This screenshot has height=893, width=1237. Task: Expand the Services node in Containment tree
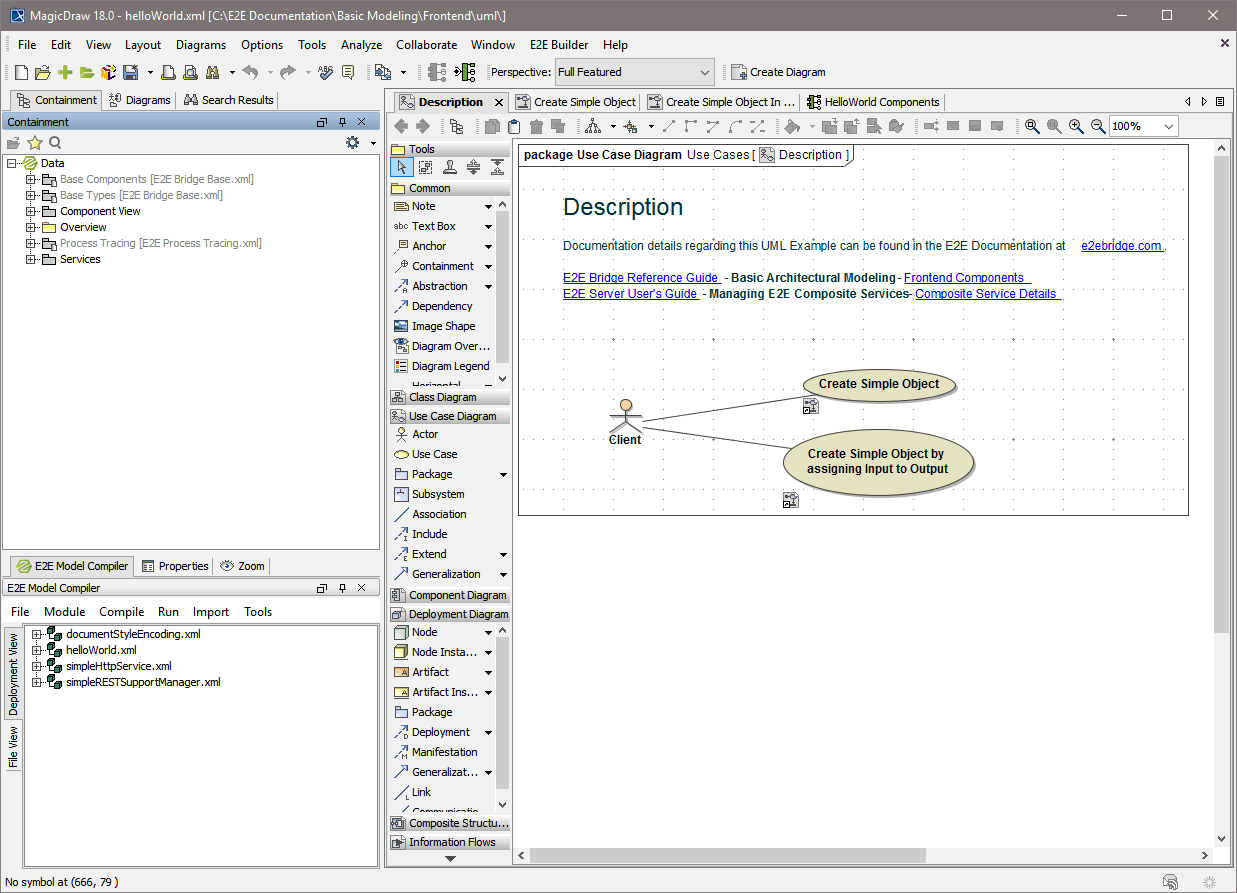coord(31,259)
